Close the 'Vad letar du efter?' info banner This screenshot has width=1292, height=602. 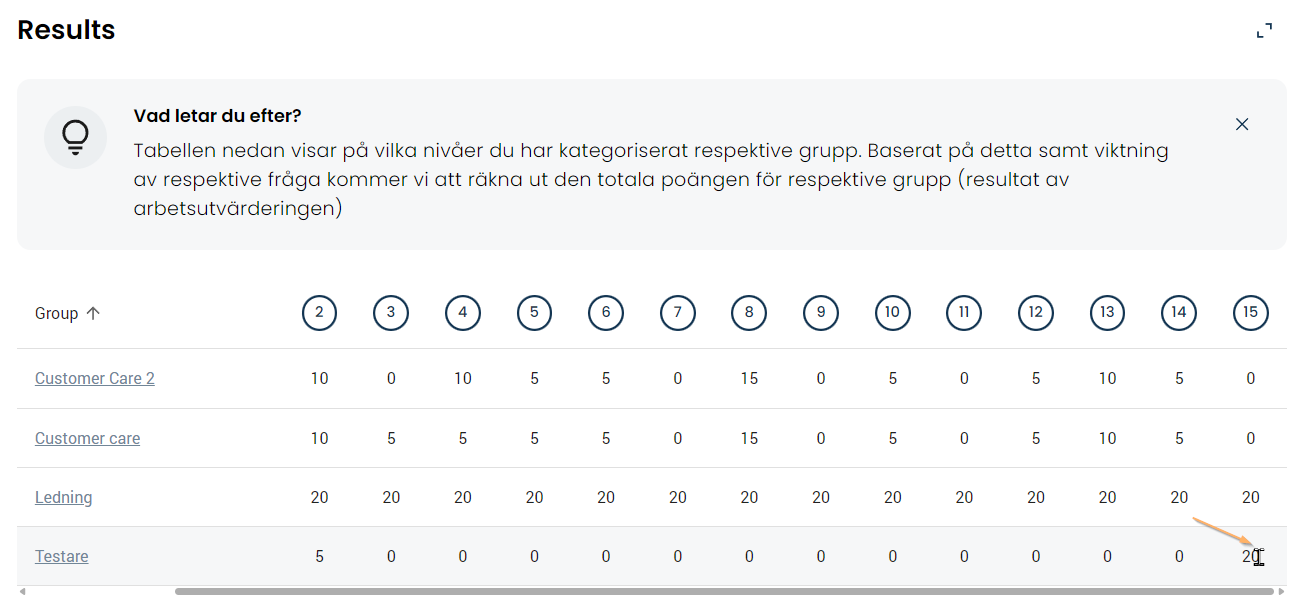coord(1242,124)
